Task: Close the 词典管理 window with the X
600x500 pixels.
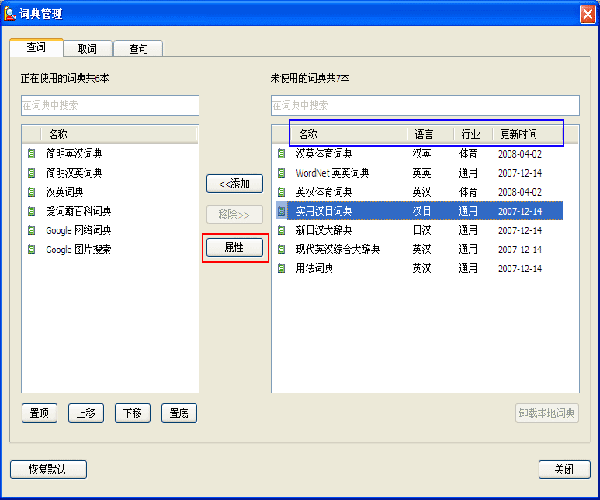Action: [587, 15]
